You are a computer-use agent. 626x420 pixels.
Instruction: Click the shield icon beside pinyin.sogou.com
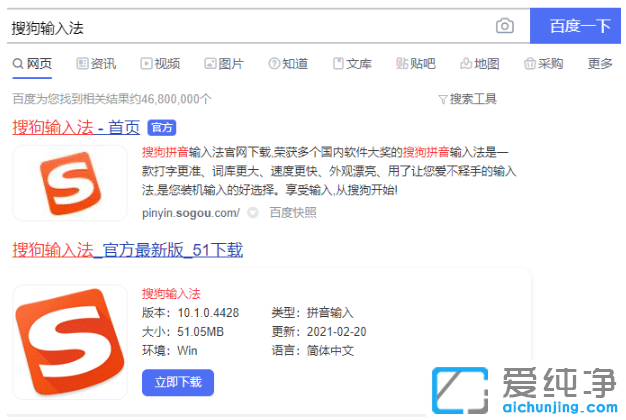click(x=253, y=212)
